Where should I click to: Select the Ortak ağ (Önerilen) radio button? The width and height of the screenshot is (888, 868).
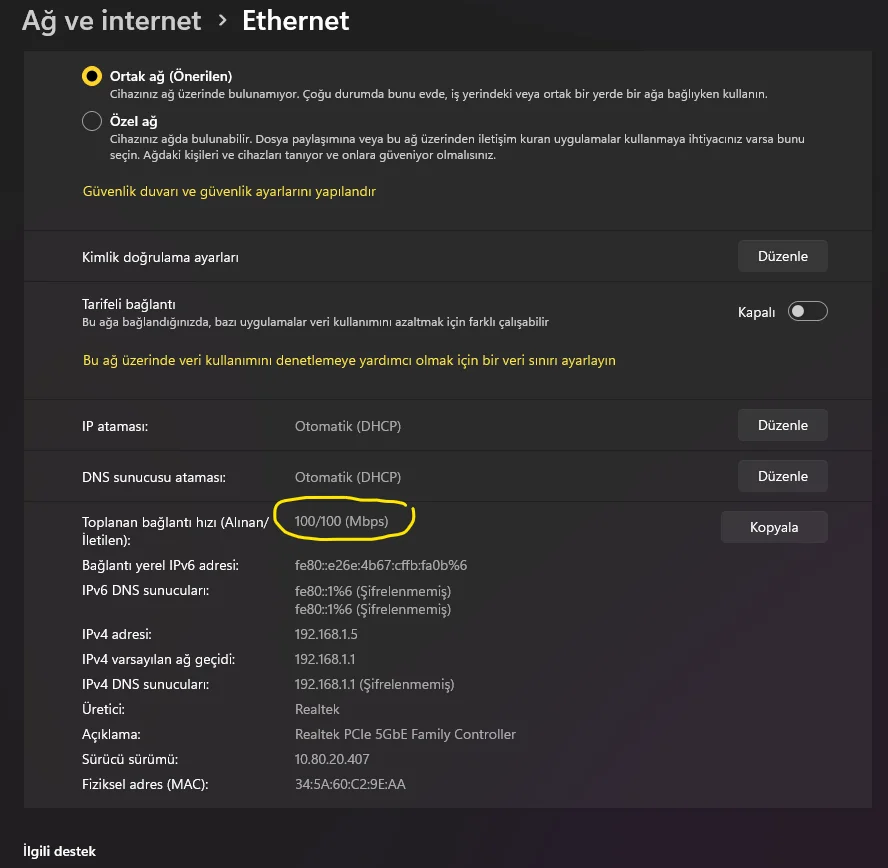click(92, 76)
